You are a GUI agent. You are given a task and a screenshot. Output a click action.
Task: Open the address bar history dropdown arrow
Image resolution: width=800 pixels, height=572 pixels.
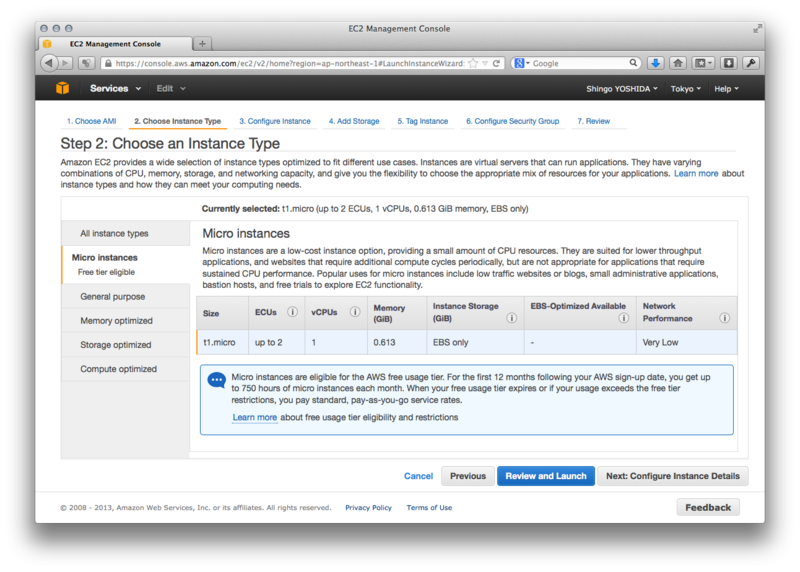(x=485, y=63)
